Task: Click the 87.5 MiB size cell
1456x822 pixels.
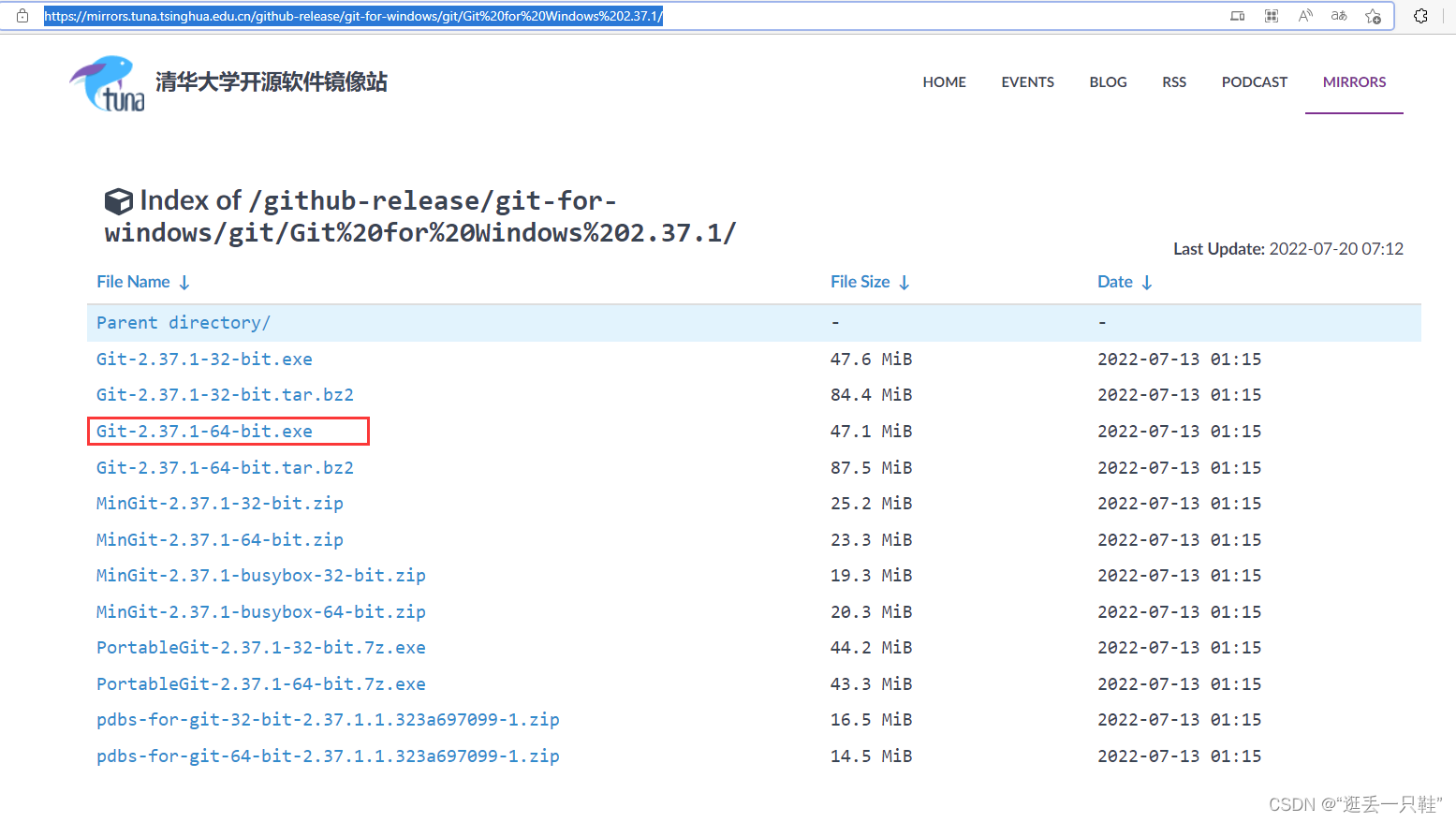Action: tap(871, 468)
